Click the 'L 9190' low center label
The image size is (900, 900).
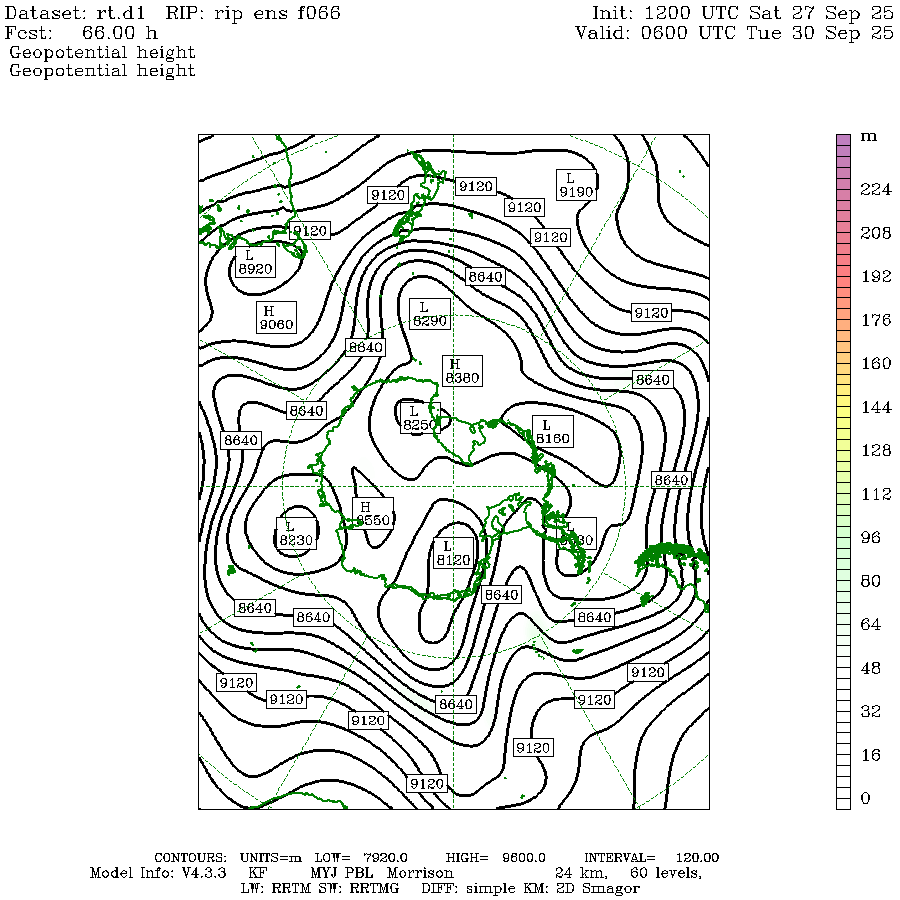[576, 185]
